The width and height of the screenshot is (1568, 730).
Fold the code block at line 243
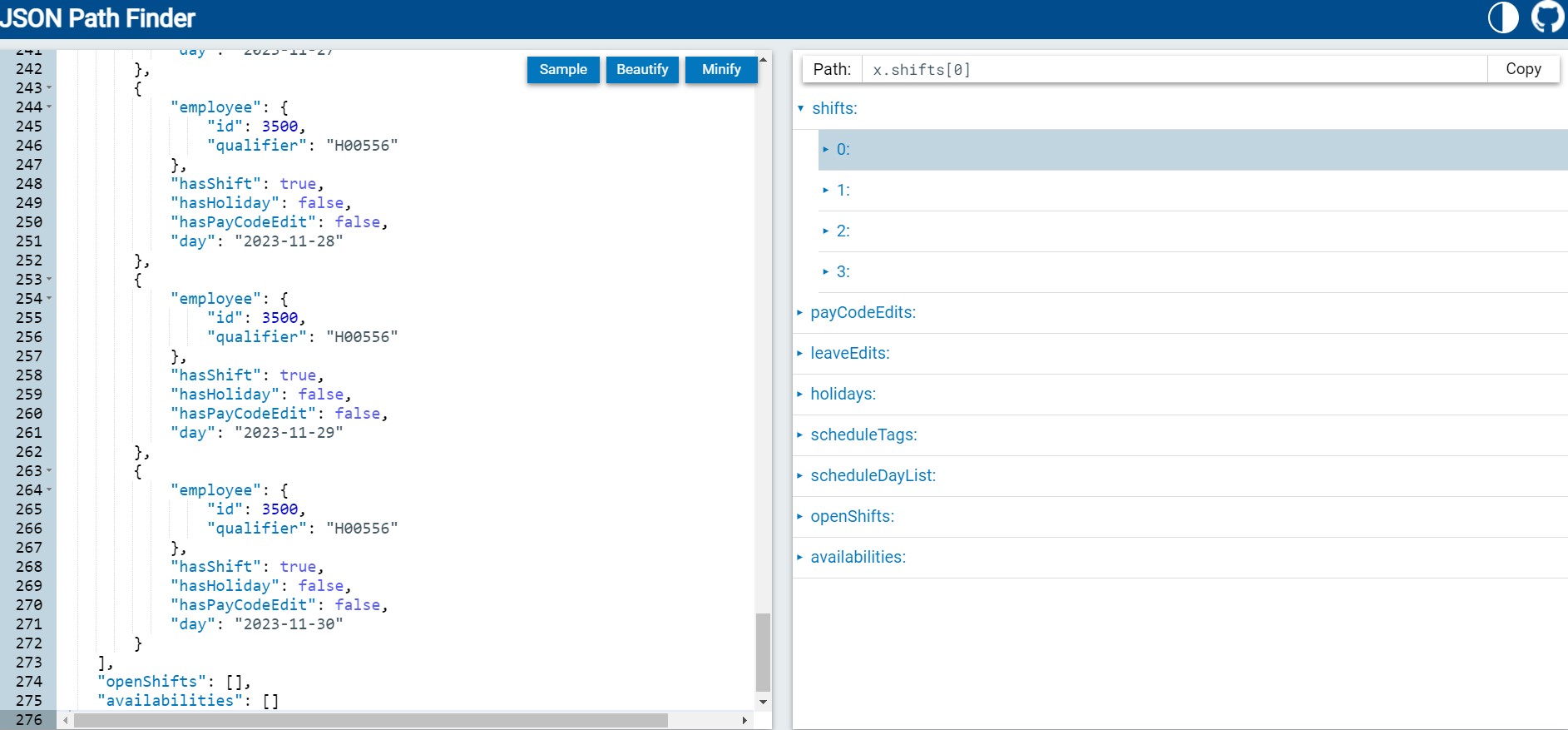(x=49, y=88)
